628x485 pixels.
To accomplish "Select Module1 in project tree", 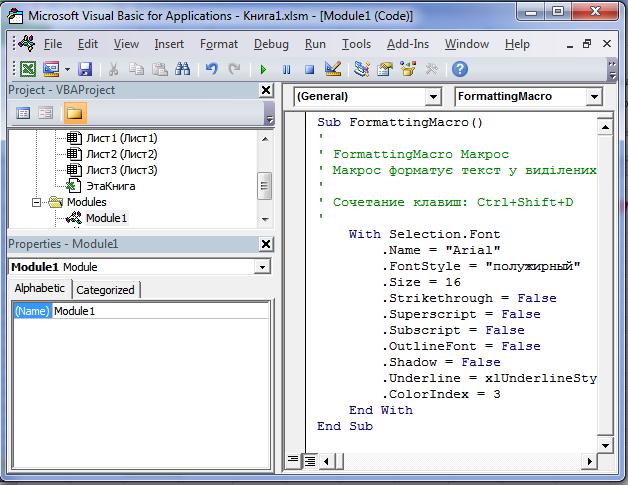I will click(x=107, y=218).
